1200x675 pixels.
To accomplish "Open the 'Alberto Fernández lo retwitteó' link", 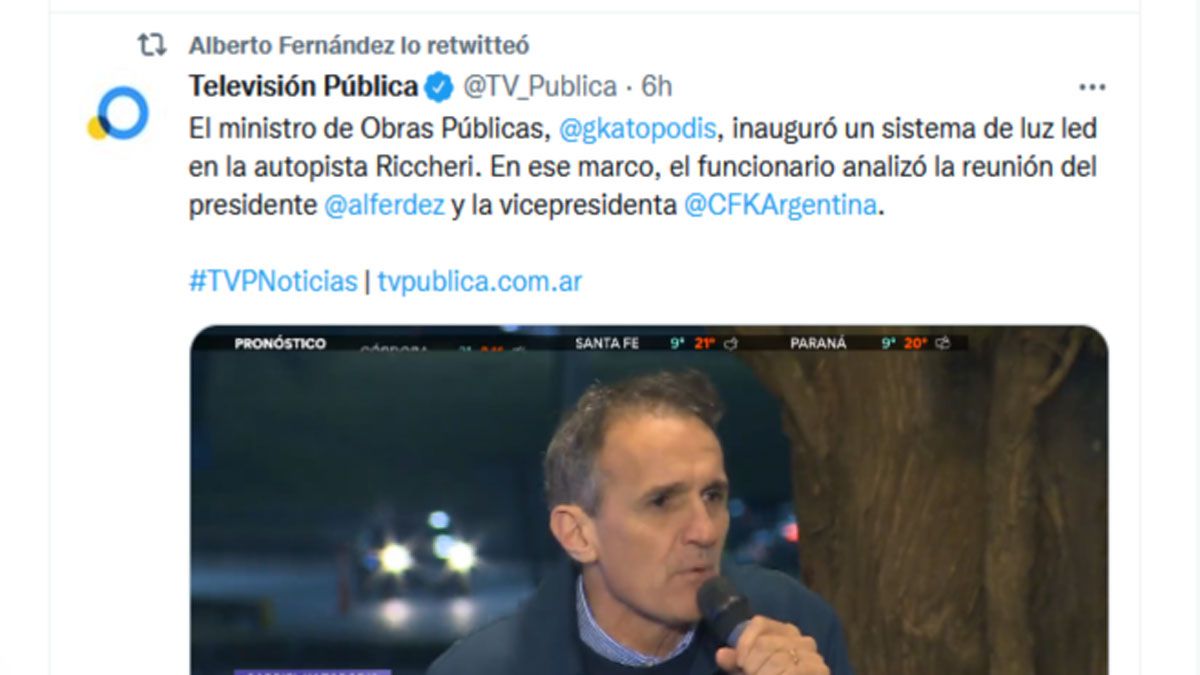I will pyautogui.click(x=359, y=45).
